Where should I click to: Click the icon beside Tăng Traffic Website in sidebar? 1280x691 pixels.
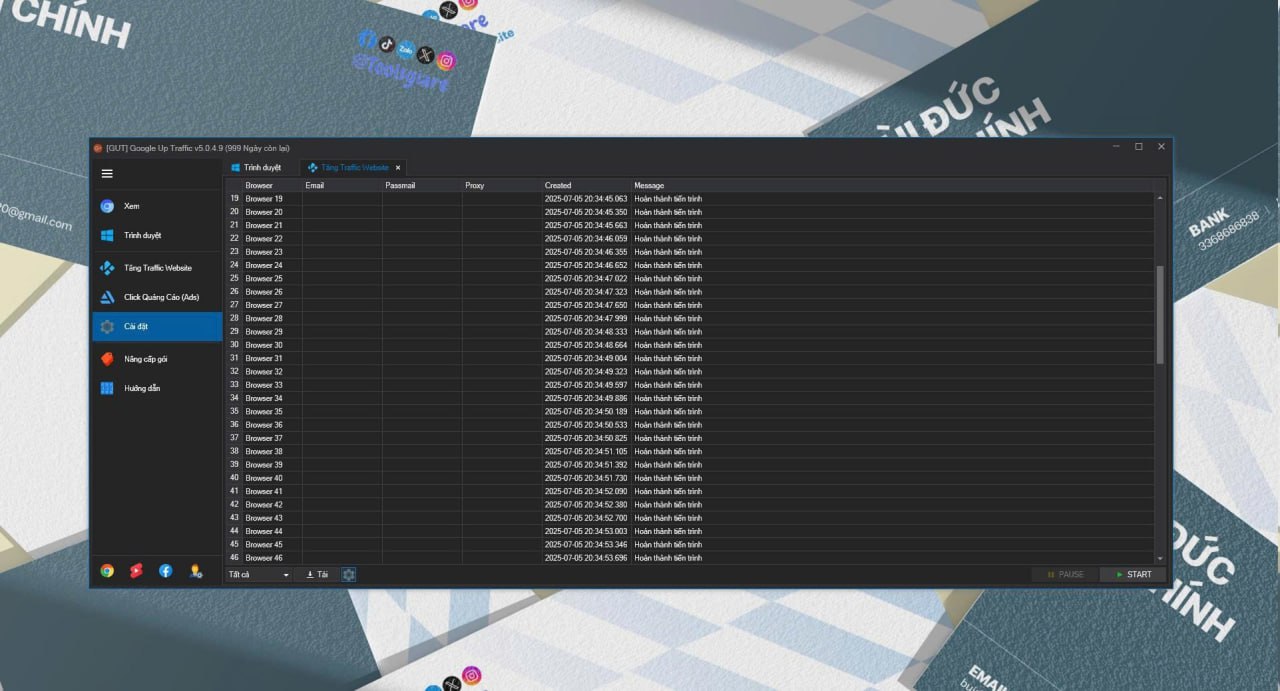107,268
